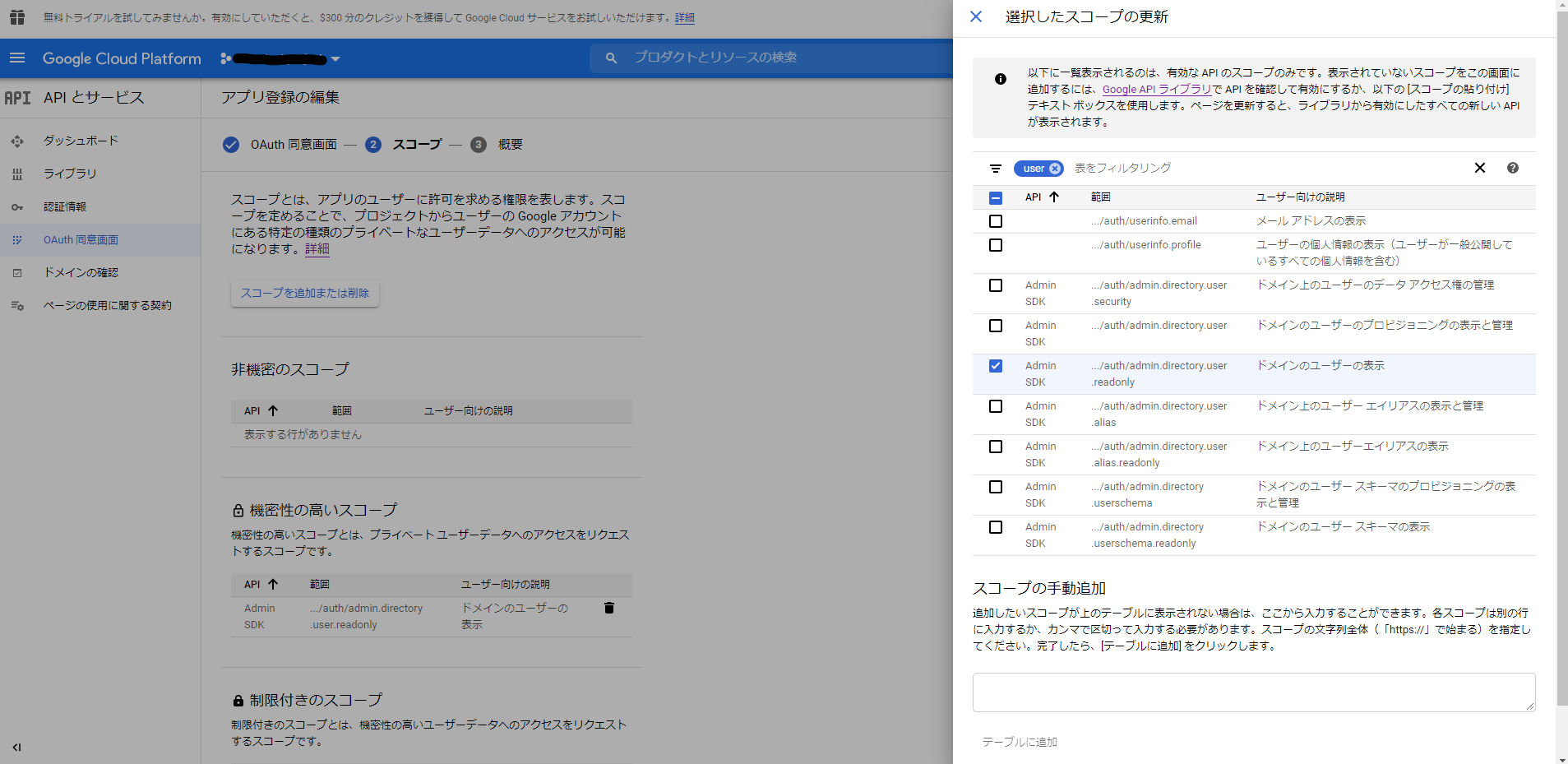The width and height of the screenshot is (1568, 764).
Task: Click the 詳細 link in scope description
Action: click(317, 249)
